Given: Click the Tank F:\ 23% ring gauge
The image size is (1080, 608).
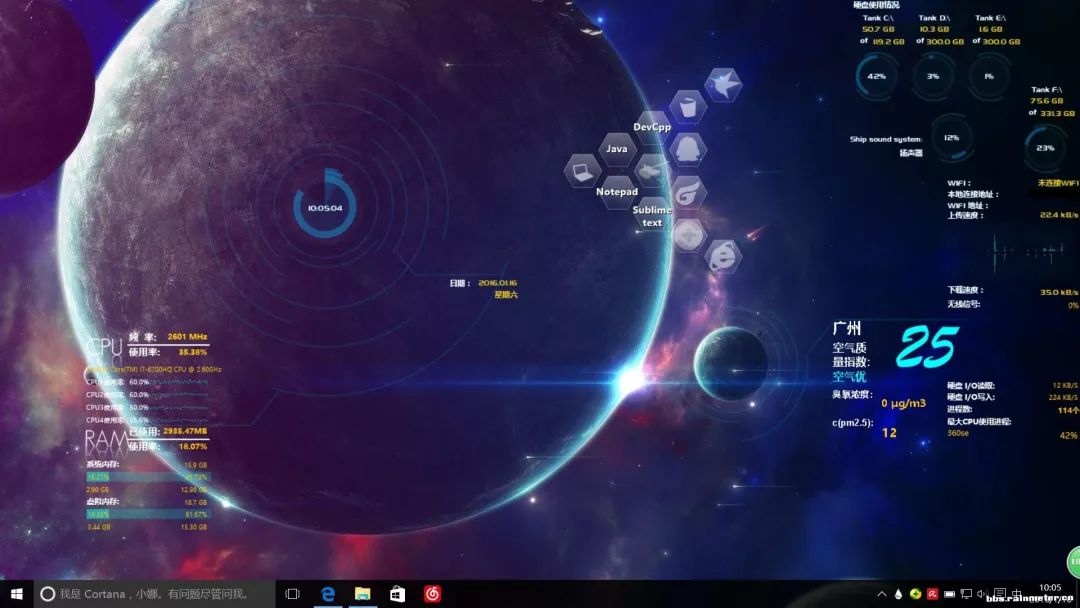Looking at the screenshot, I should (1046, 148).
